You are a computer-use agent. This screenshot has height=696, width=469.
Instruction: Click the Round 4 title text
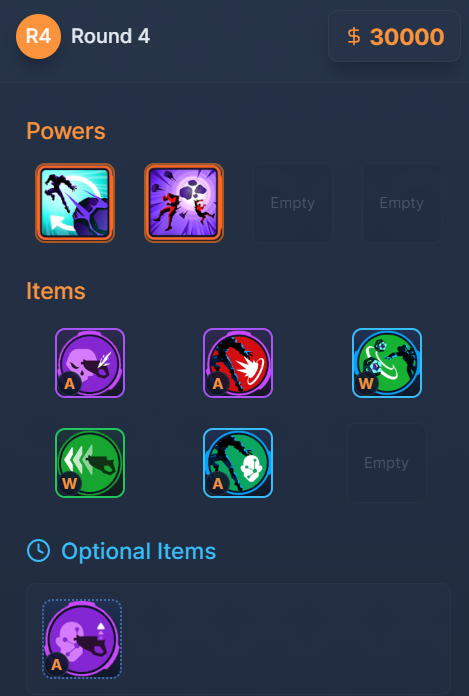[x=110, y=36]
